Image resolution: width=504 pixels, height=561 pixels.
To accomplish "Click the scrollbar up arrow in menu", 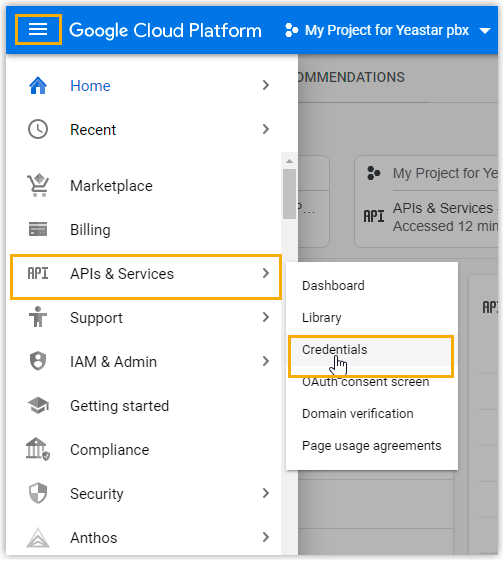I will pos(289,161).
